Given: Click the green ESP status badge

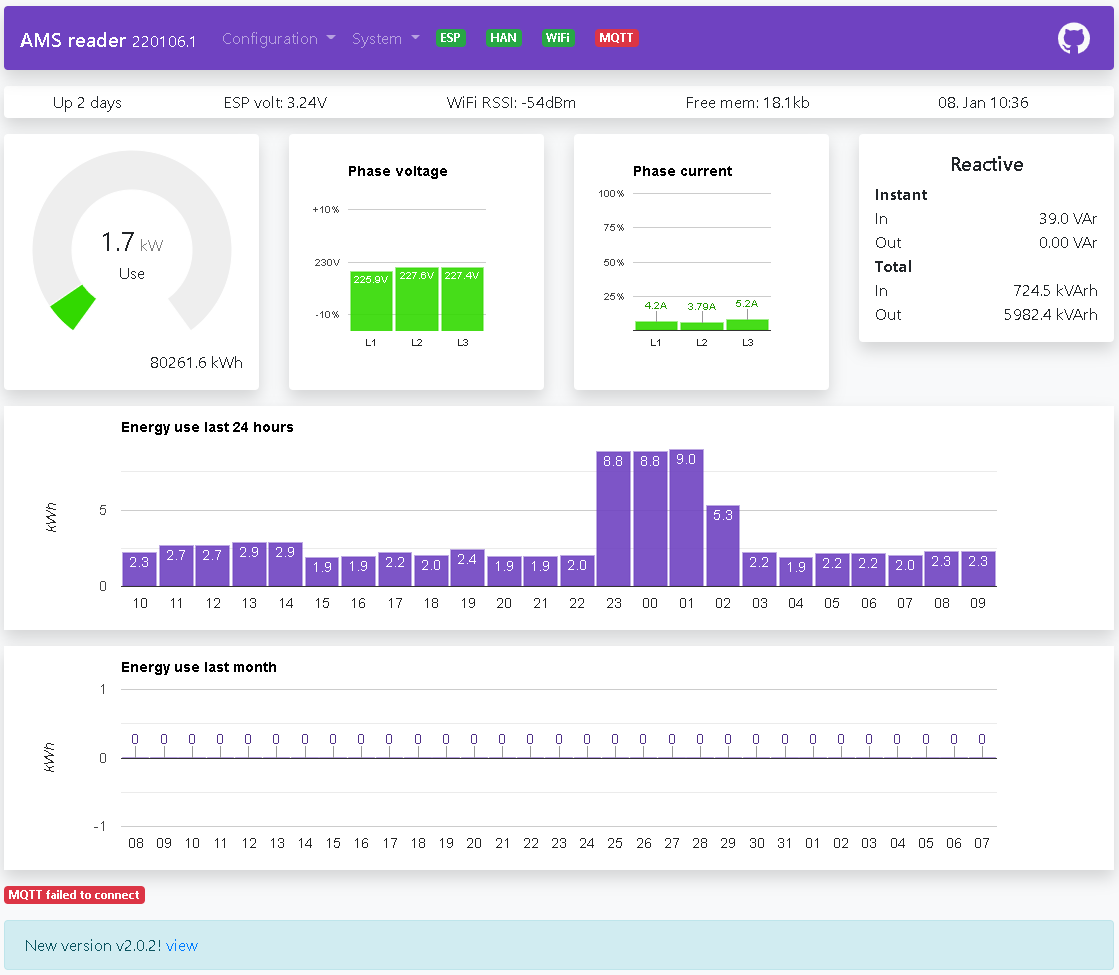Looking at the screenshot, I should click(x=450, y=37).
